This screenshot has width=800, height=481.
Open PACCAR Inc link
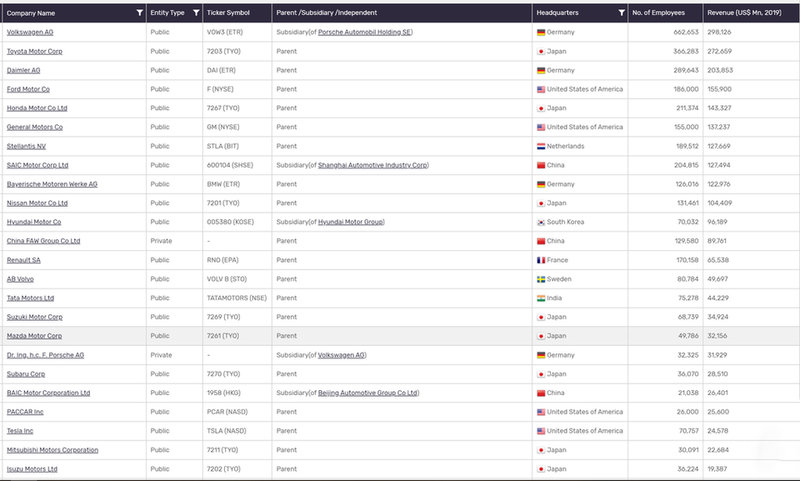[25, 412]
